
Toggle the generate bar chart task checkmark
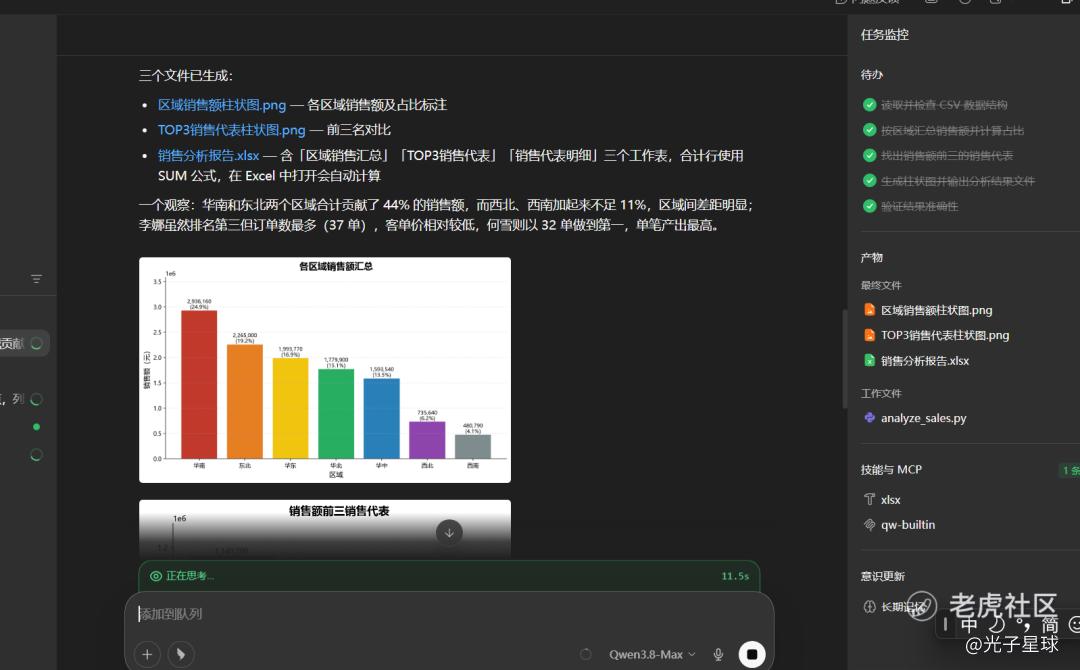[x=869, y=180]
